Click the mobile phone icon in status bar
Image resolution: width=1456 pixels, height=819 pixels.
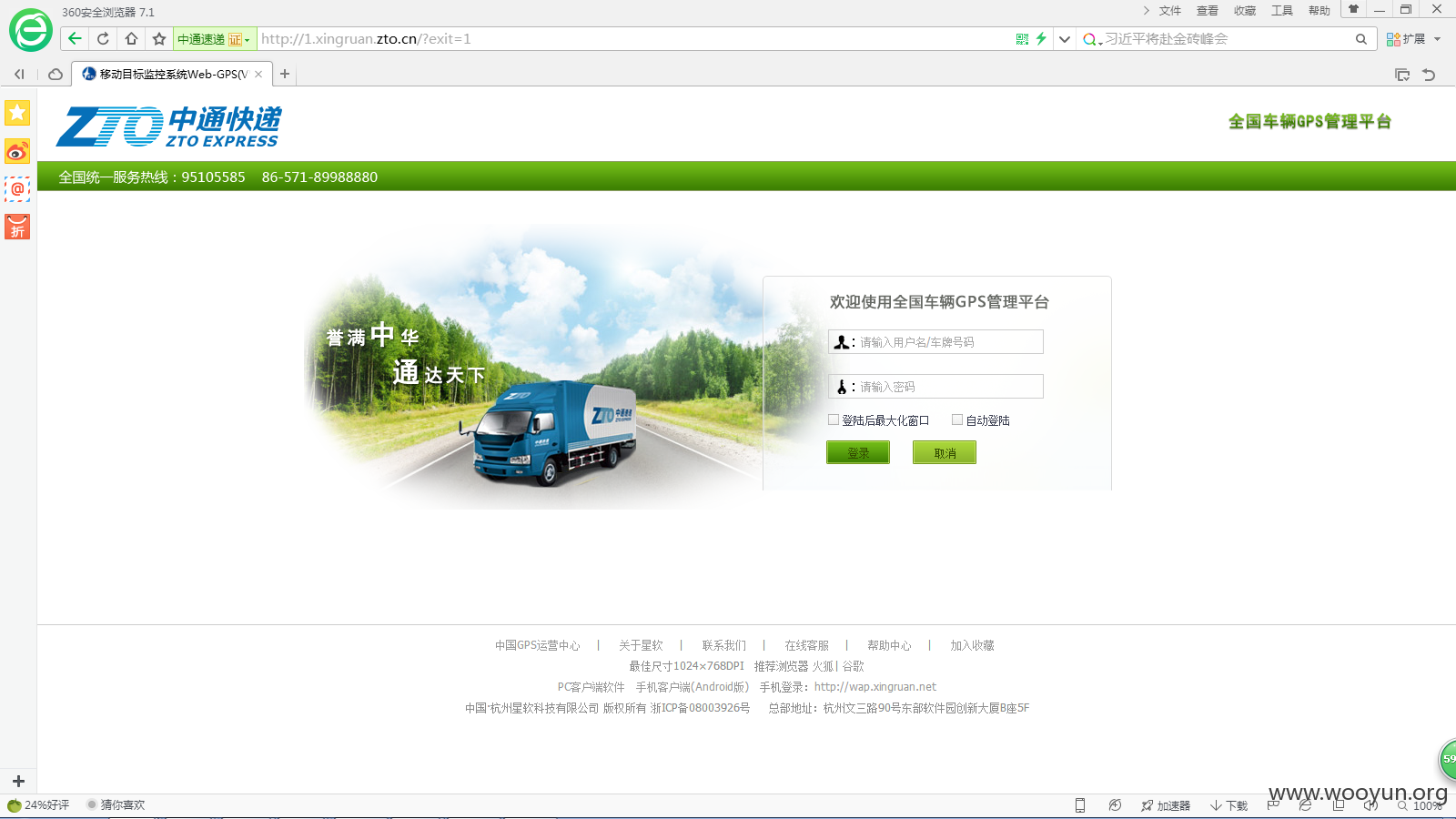1080,805
